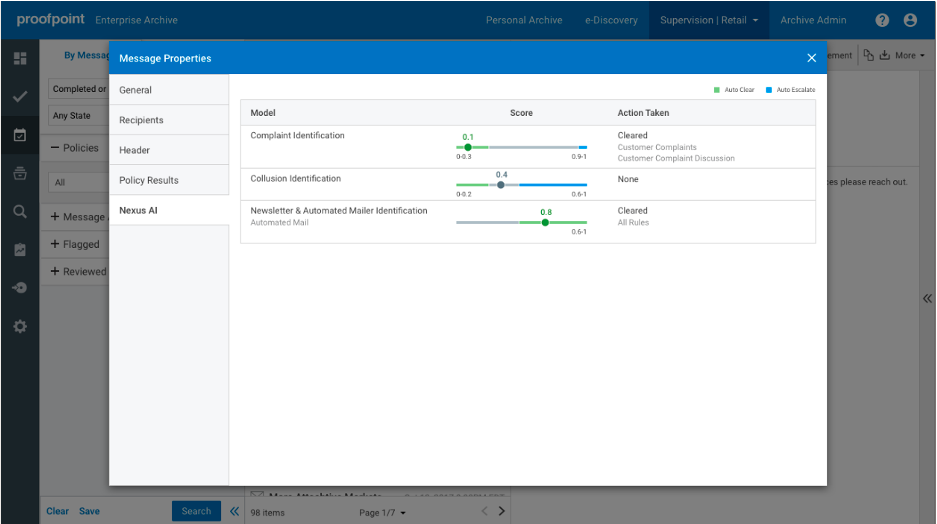Open the reports chart icon in sidebar
Image resolution: width=937 pixels, height=524 pixels.
[20, 250]
